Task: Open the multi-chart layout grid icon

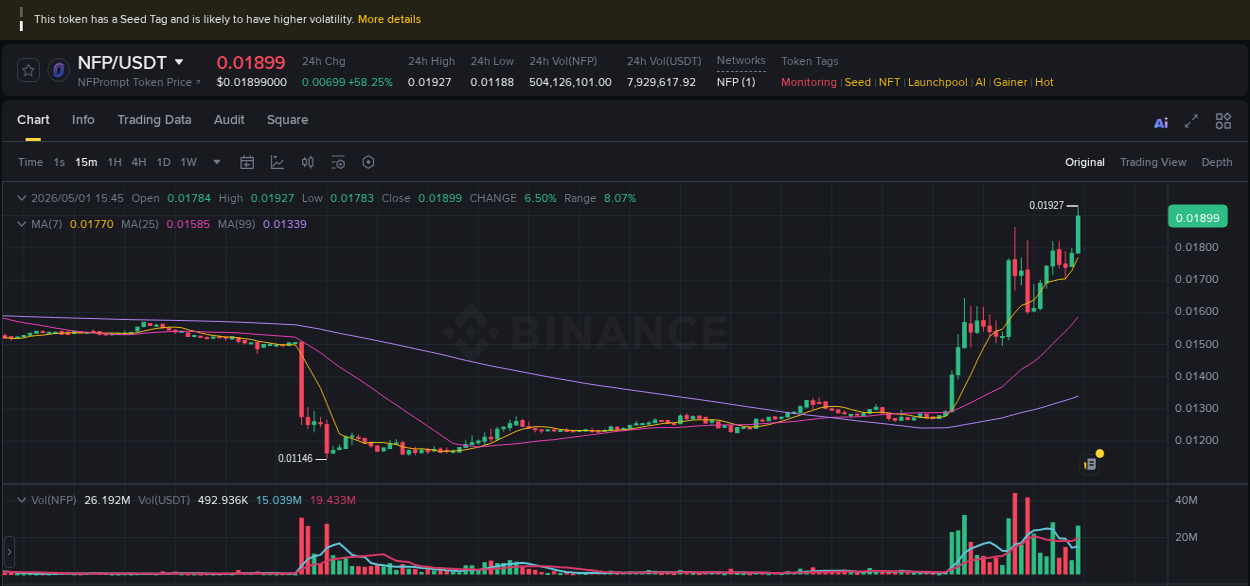Action: (1223, 121)
